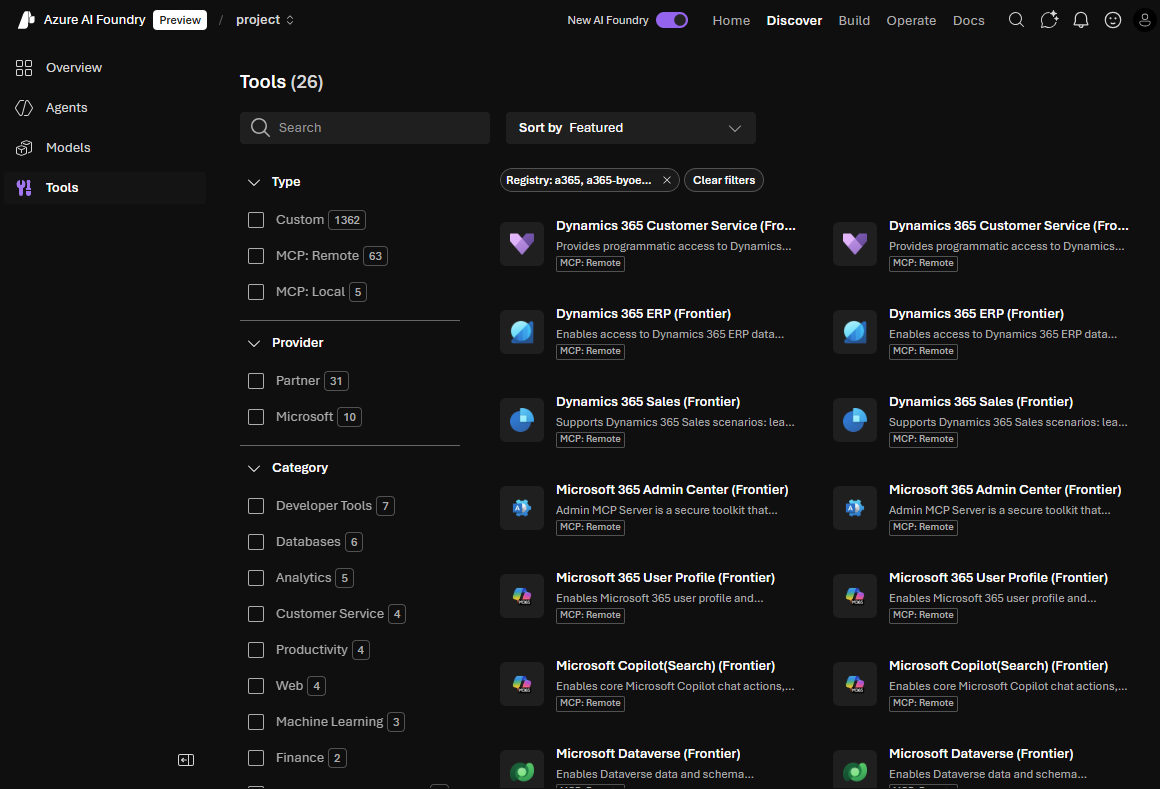Select Models in the left sidebar
The width and height of the screenshot is (1160, 789).
point(68,147)
